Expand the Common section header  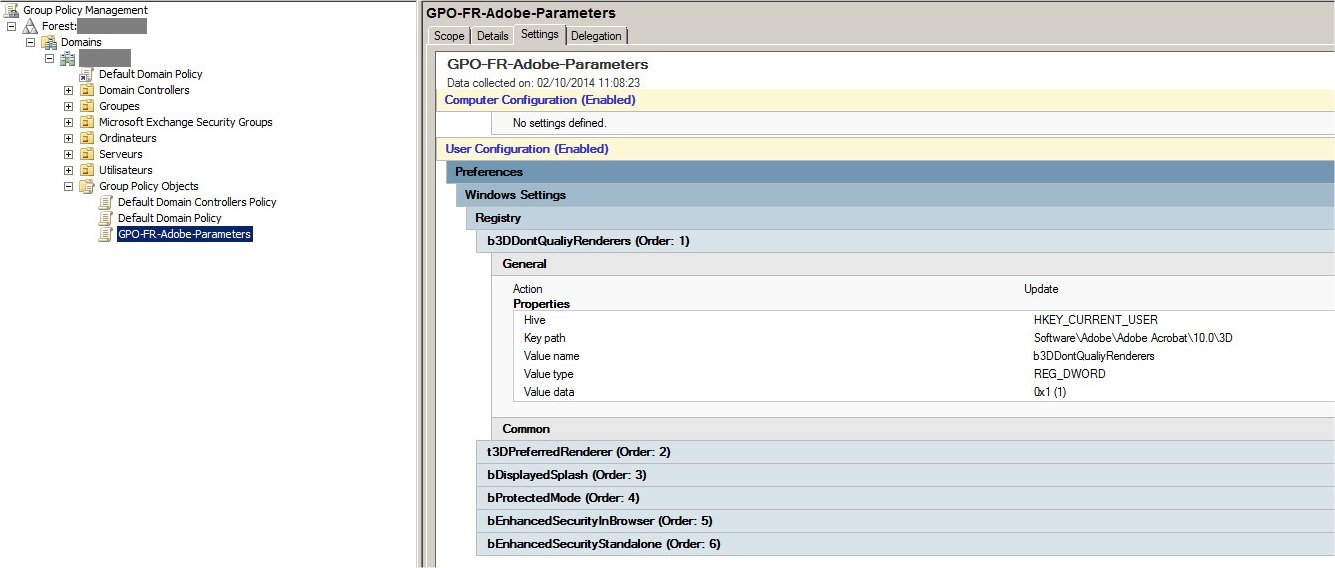click(526, 429)
